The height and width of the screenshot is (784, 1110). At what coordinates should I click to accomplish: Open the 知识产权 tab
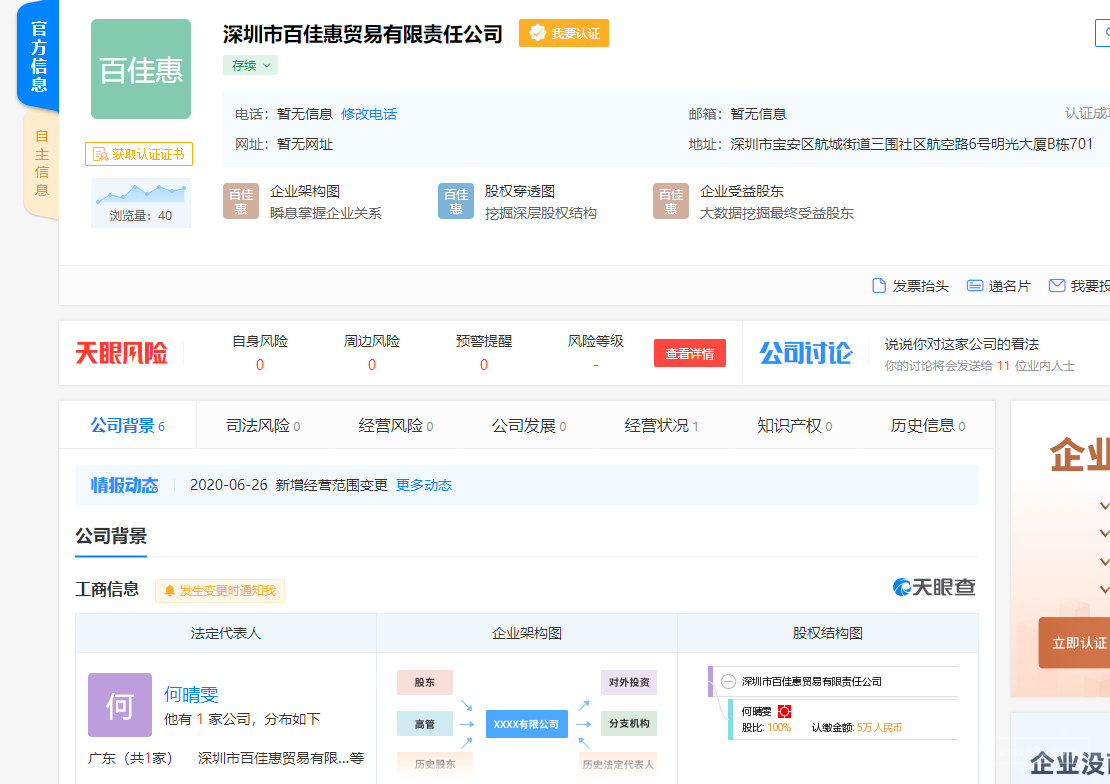(794, 426)
